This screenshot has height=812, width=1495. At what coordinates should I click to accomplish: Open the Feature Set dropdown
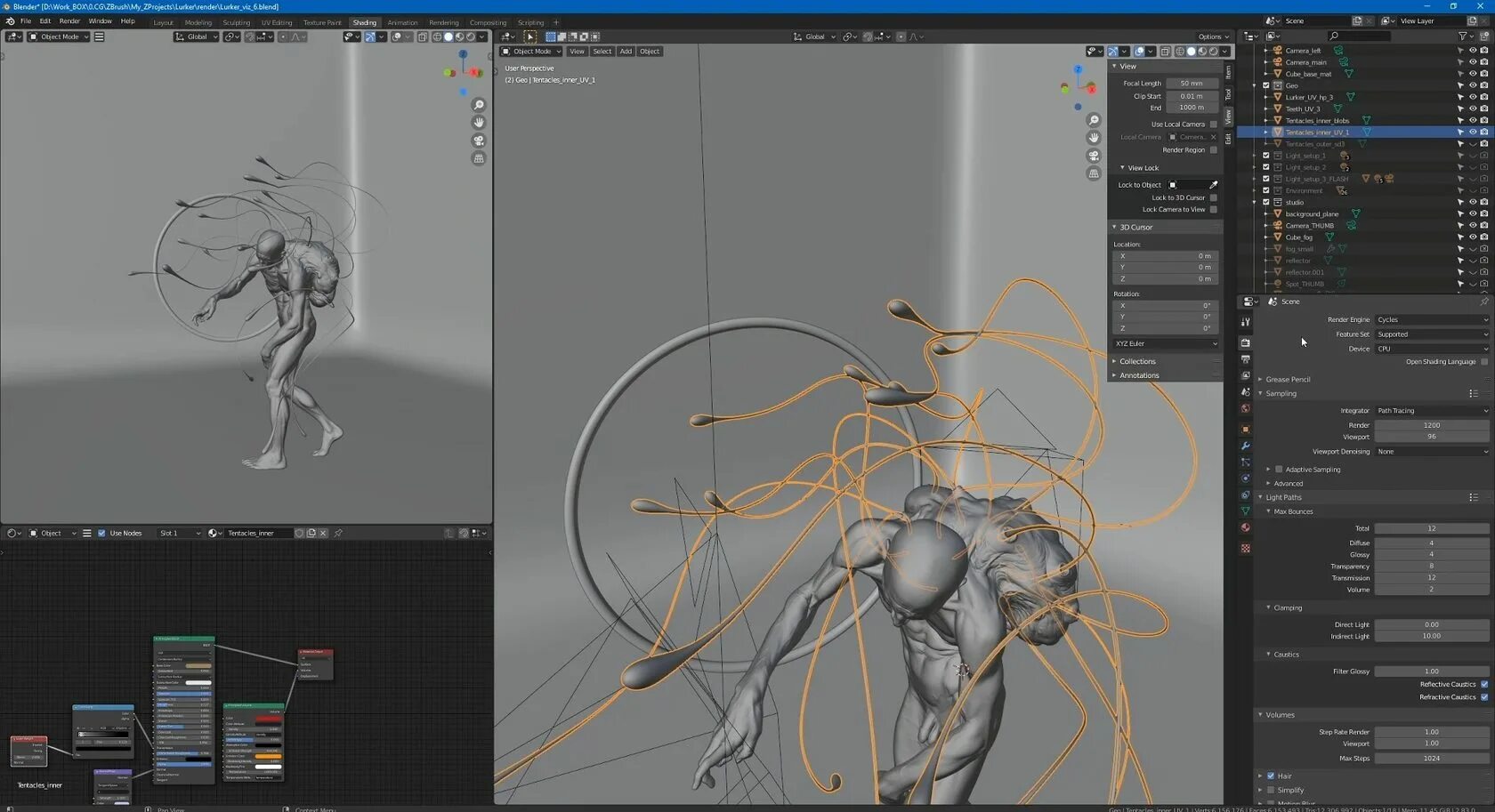tap(1432, 334)
